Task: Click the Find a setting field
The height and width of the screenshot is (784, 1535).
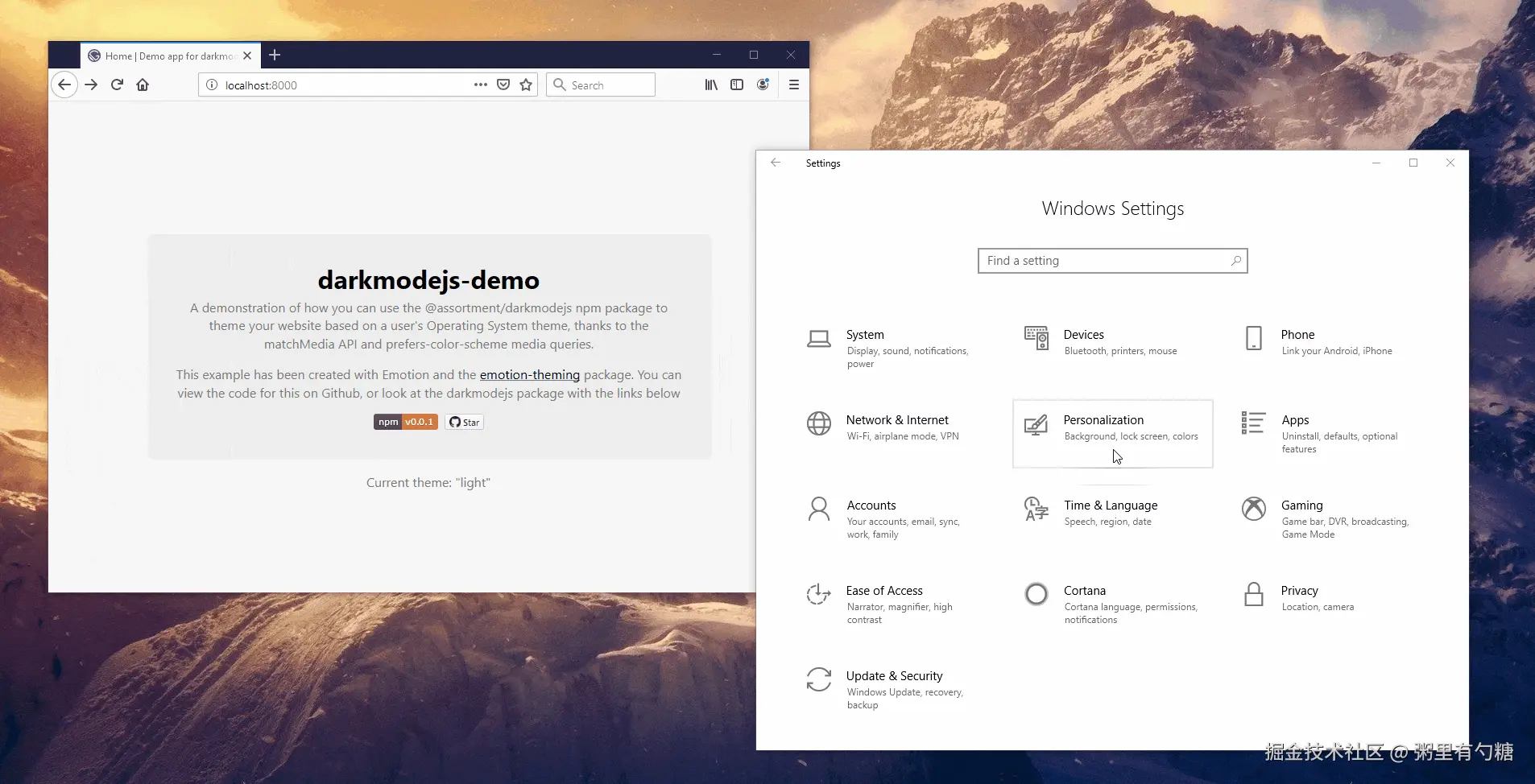Action: [x=1112, y=261]
